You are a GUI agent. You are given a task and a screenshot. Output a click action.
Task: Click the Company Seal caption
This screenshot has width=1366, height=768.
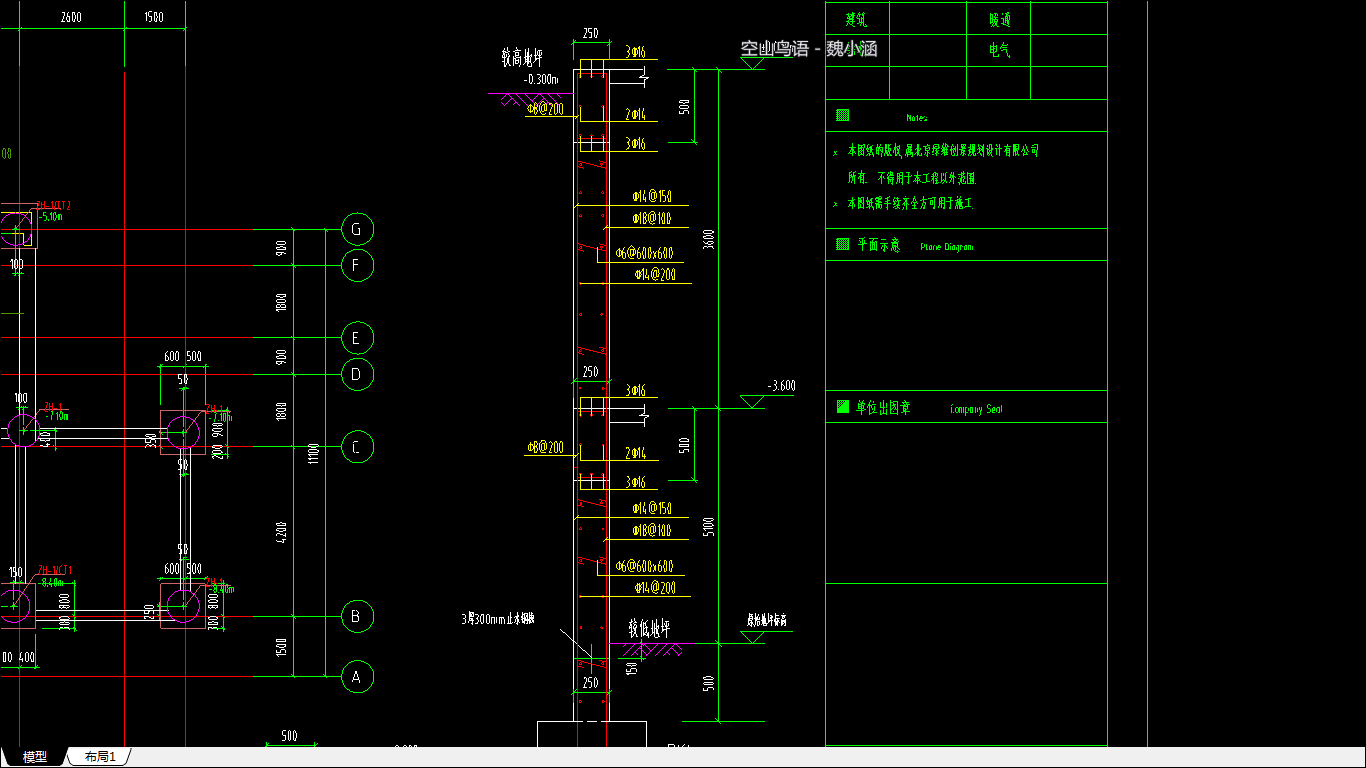[976, 409]
